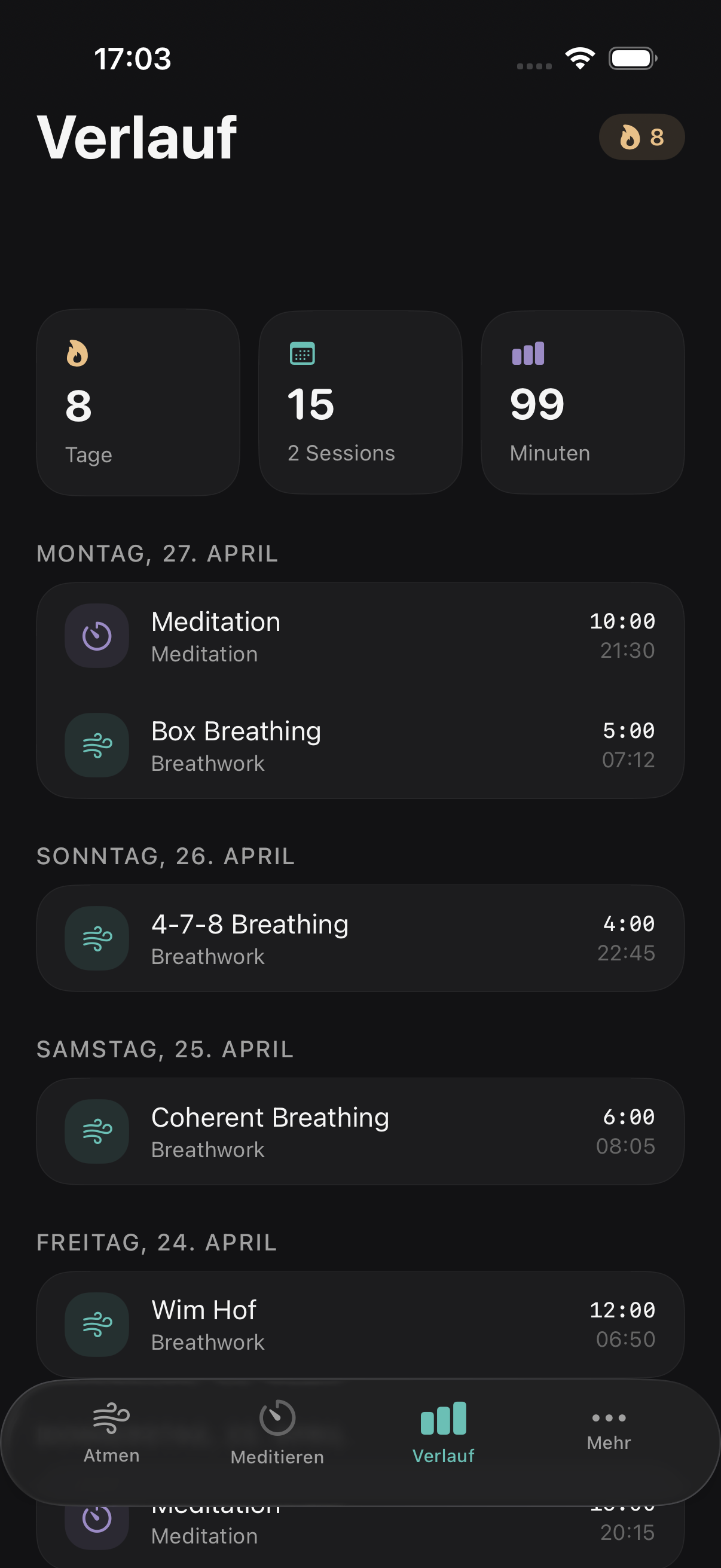
Task: Open the 99 Minuten stats card
Action: [583, 402]
